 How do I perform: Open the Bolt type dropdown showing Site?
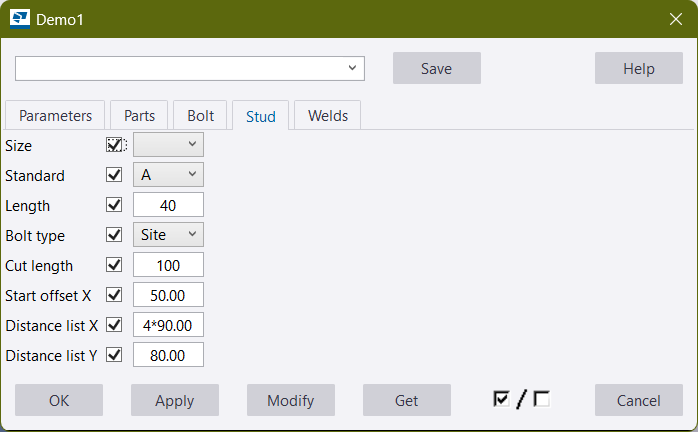168,235
